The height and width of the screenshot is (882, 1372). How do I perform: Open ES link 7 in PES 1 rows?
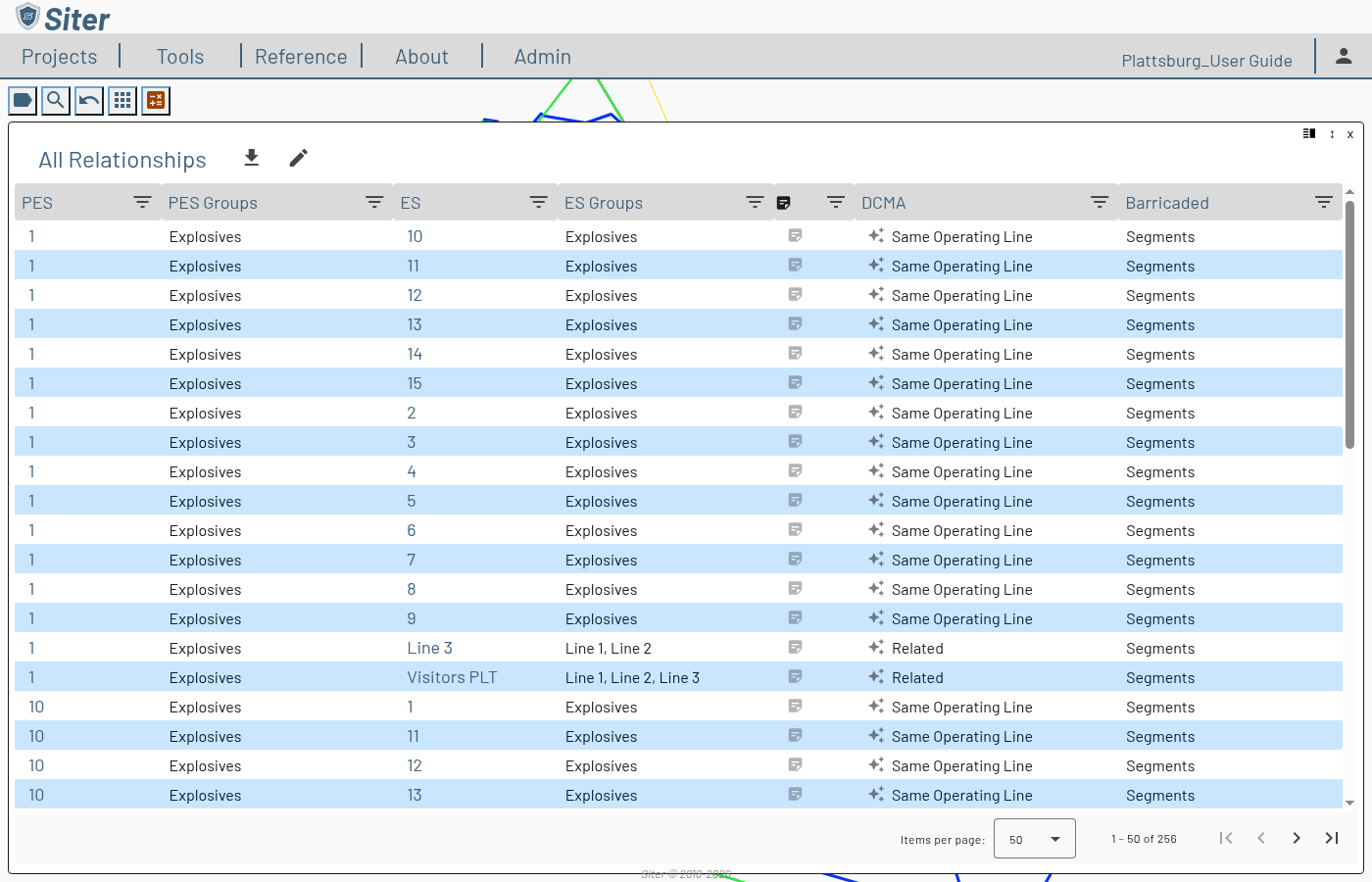click(x=412, y=560)
